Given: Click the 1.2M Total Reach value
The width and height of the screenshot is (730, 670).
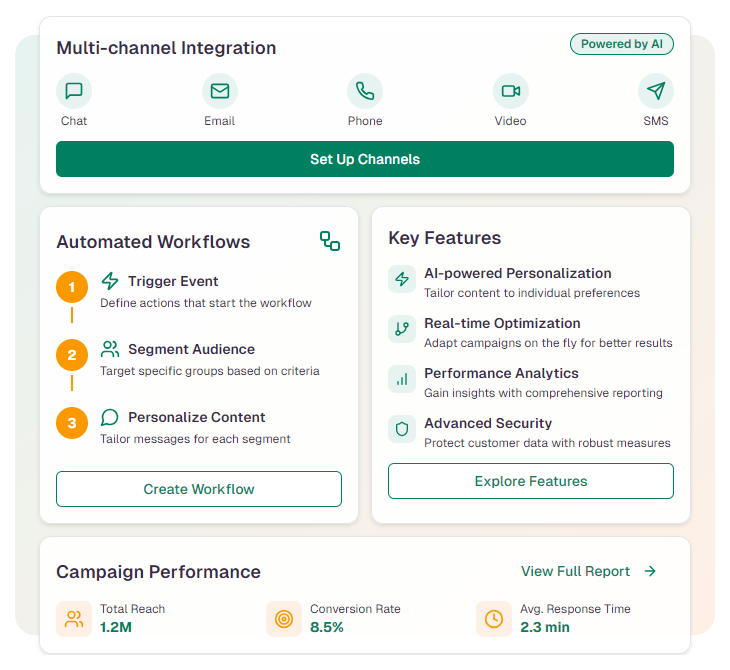Looking at the screenshot, I should (116, 627).
